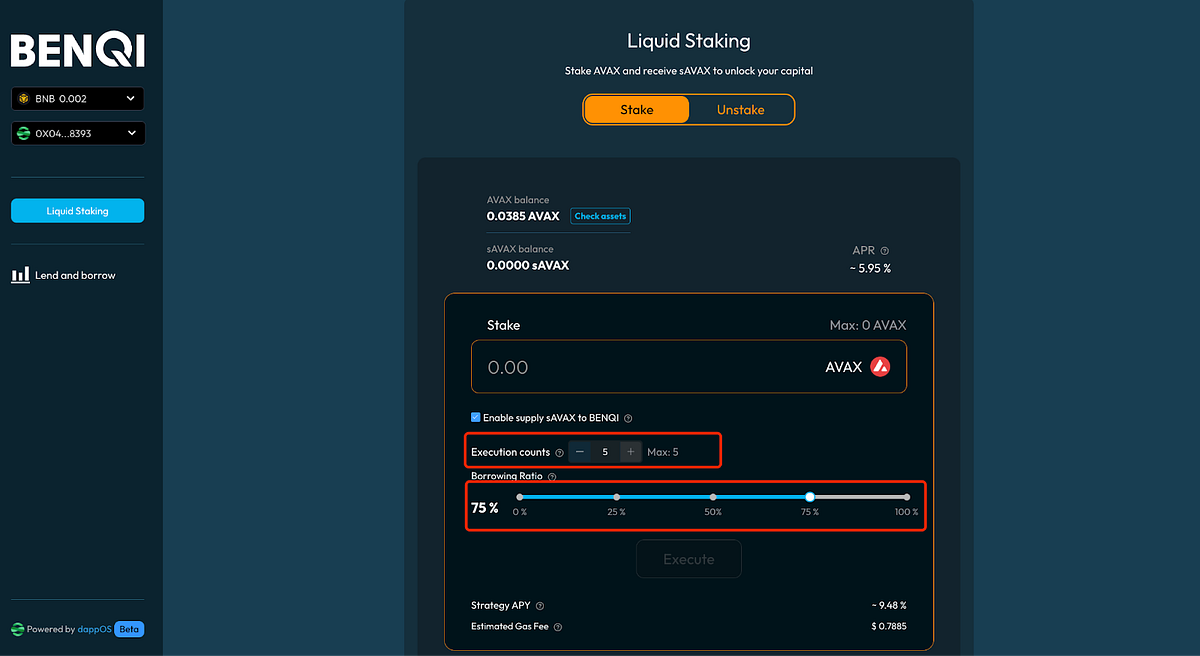Image resolution: width=1200 pixels, height=656 pixels.
Task: Click the AVAX logo in the stake input
Action: click(x=879, y=366)
